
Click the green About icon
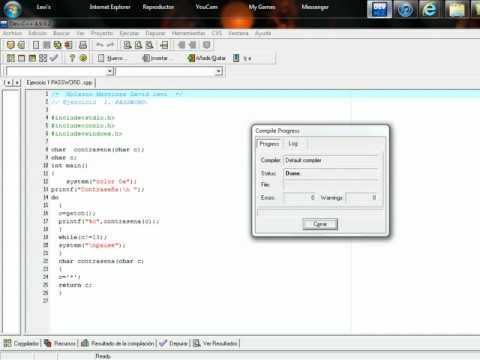click(83, 58)
